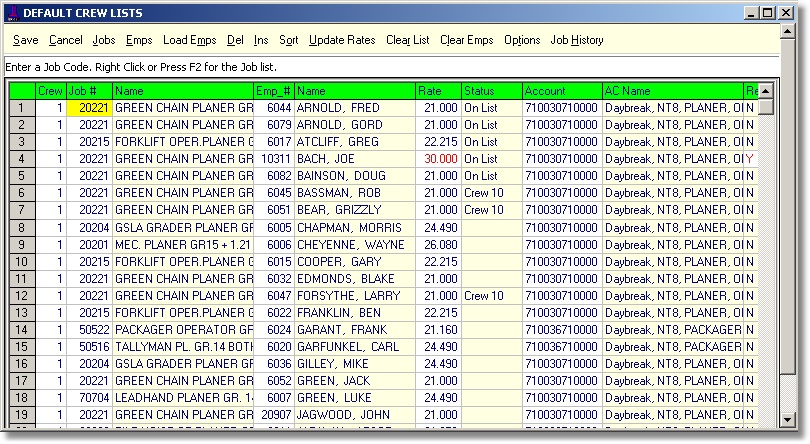Viewport: 810px width, 444px height.
Task: Click the Save toolbar button
Action: tap(26, 40)
